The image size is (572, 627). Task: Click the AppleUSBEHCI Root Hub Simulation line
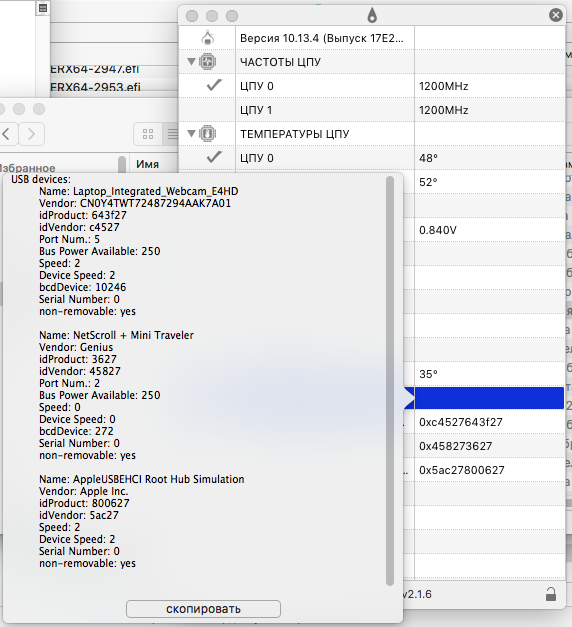point(142,479)
